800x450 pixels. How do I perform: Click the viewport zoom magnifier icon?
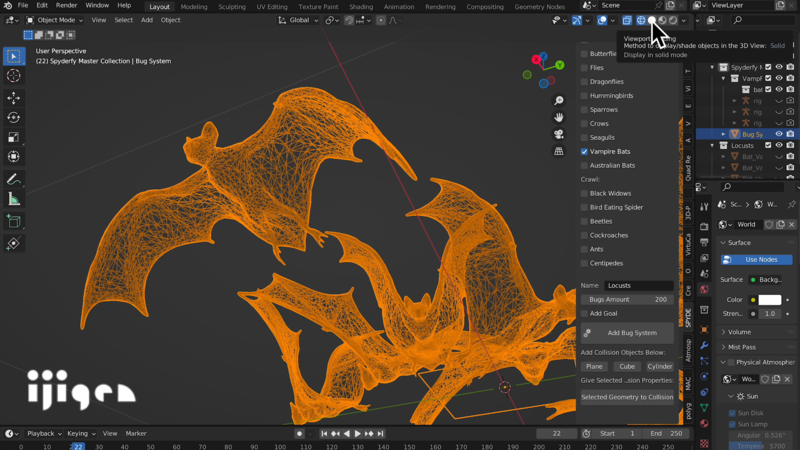(559, 101)
